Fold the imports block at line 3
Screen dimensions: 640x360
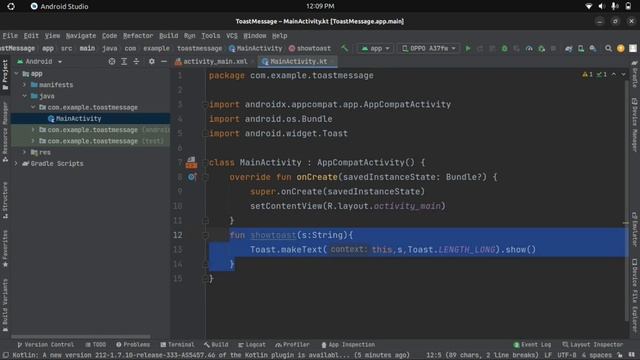205,104
